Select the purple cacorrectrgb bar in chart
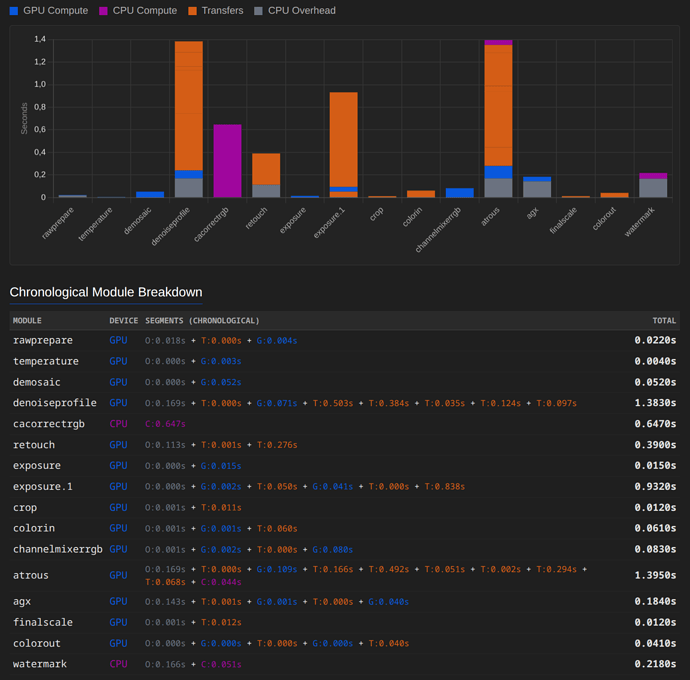The image size is (690, 680). [227, 160]
